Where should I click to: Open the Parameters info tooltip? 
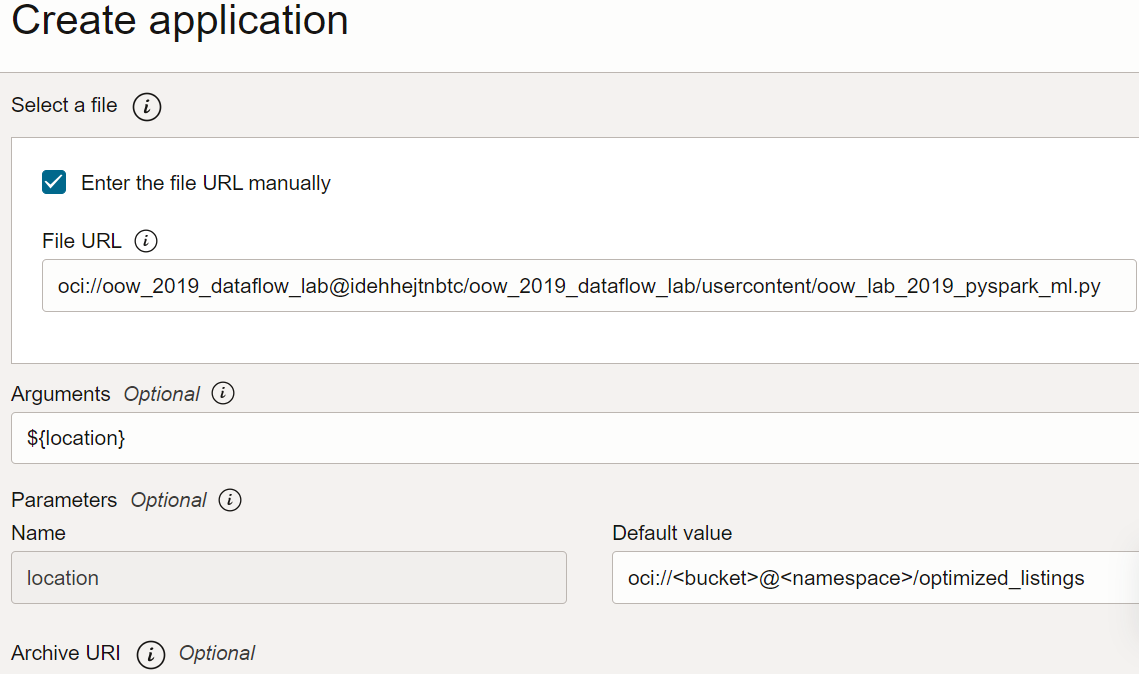click(230, 500)
